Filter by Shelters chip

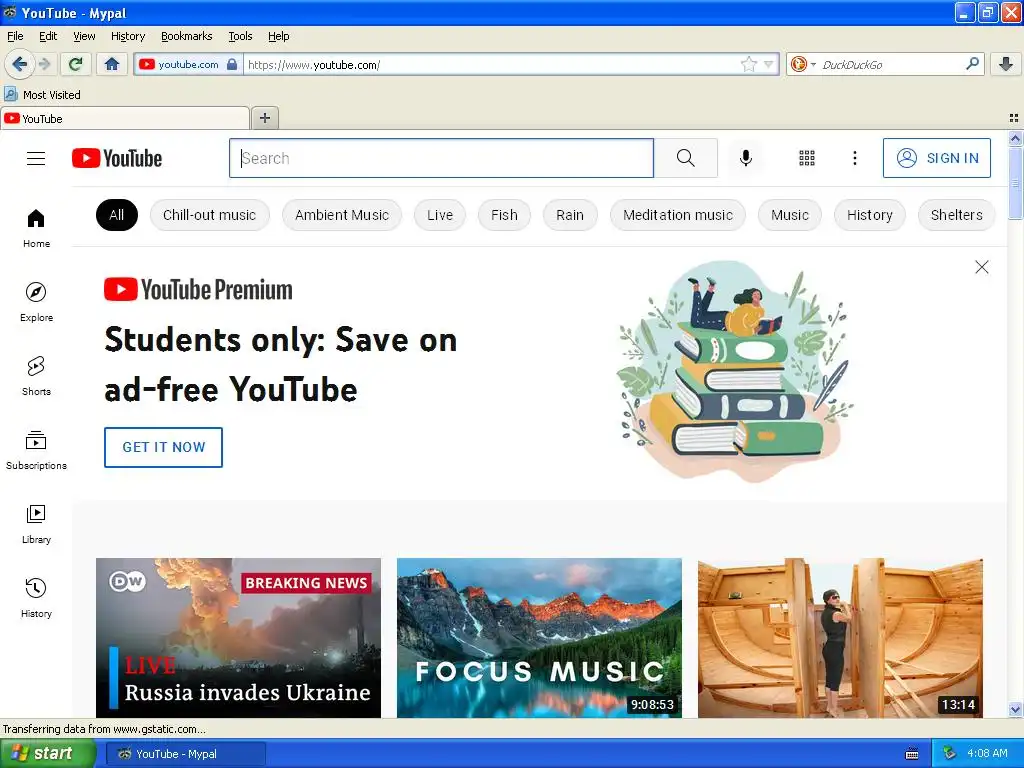[956, 215]
